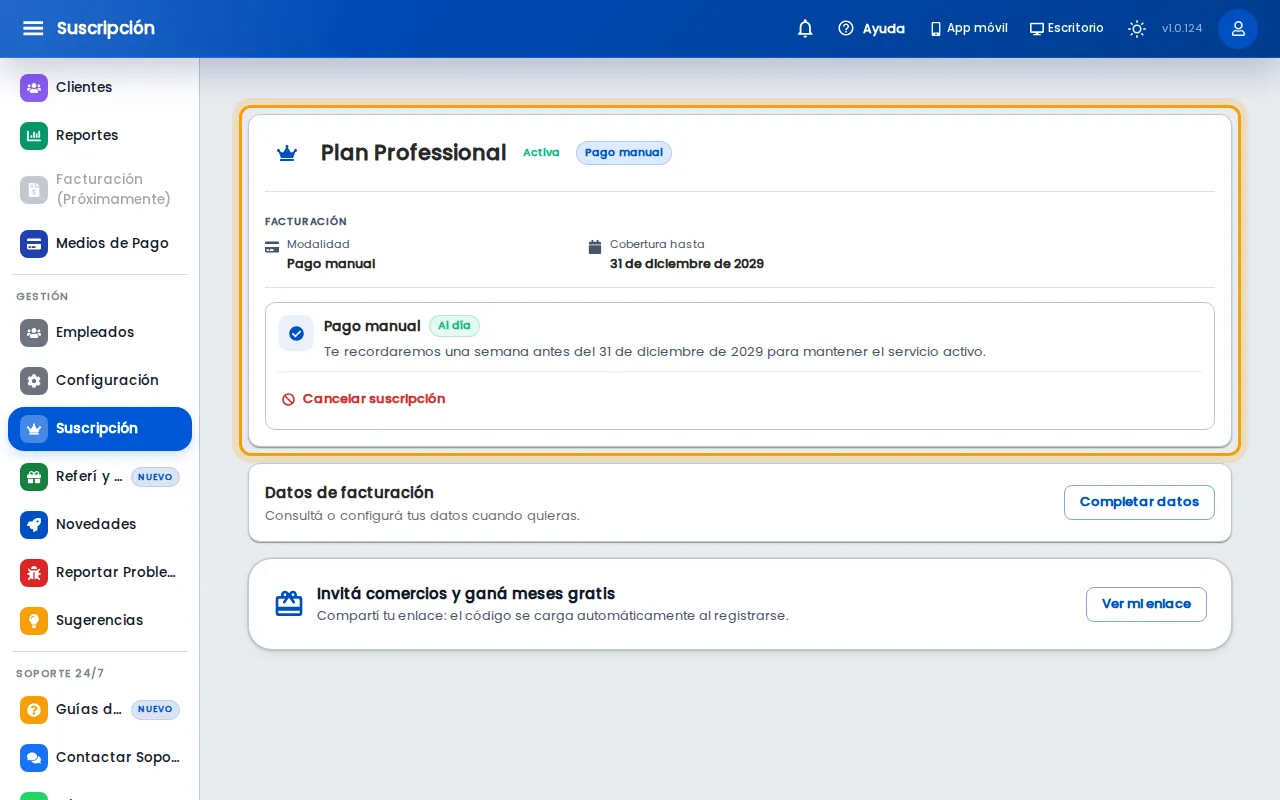Screen dimensions: 1280x800
Task: Open the user profile avatar
Action: pyautogui.click(x=1238, y=29)
